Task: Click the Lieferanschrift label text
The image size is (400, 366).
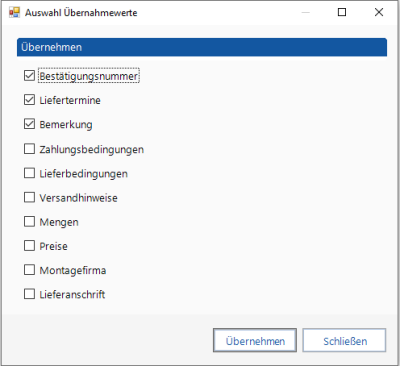Action: coord(72,294)
